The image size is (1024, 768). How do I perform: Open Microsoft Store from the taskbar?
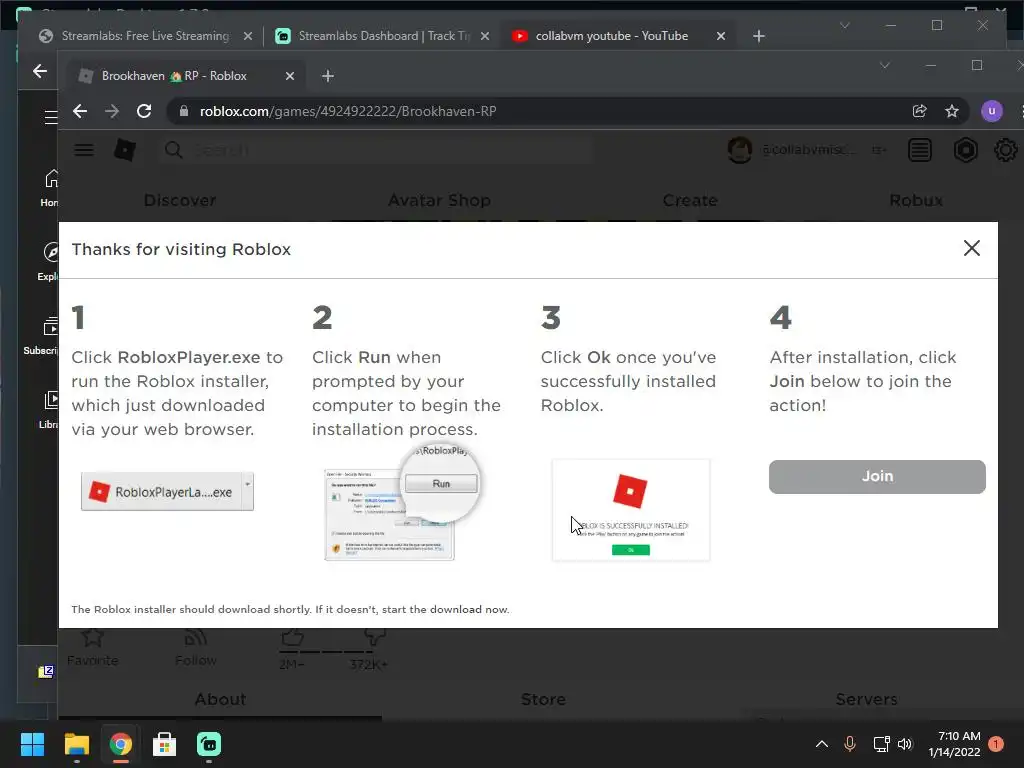tap(165, 744)
